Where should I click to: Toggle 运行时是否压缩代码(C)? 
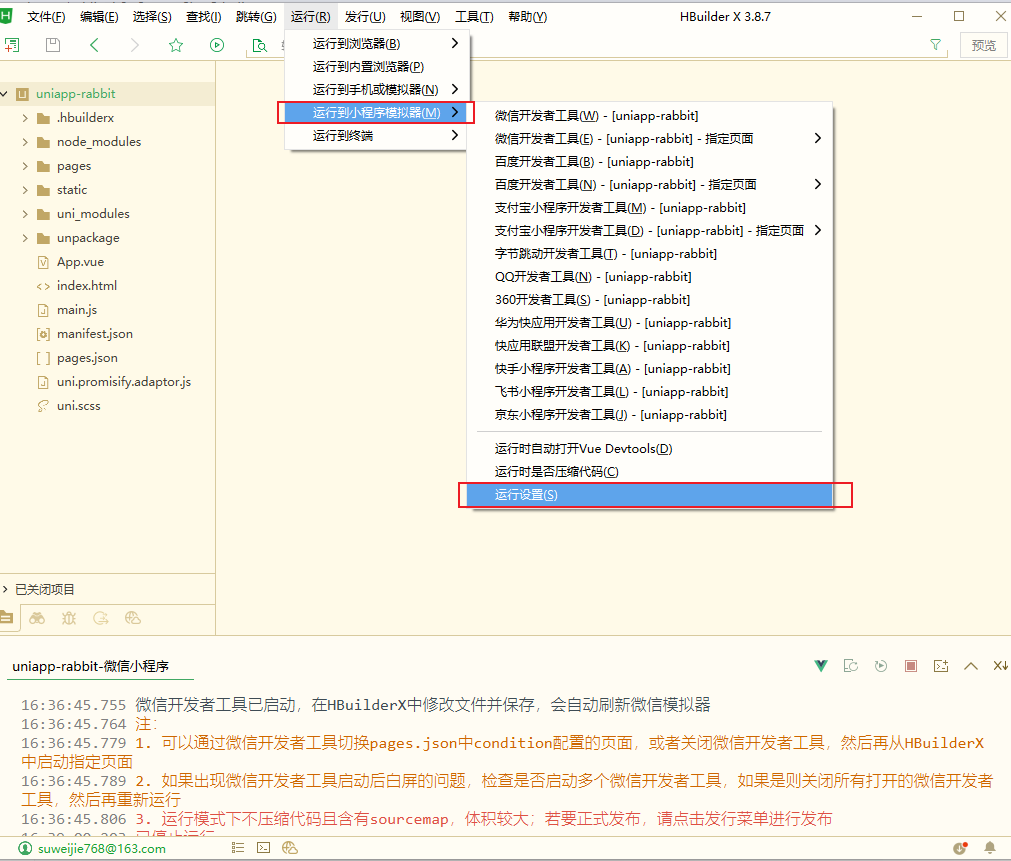click(651, 471)
